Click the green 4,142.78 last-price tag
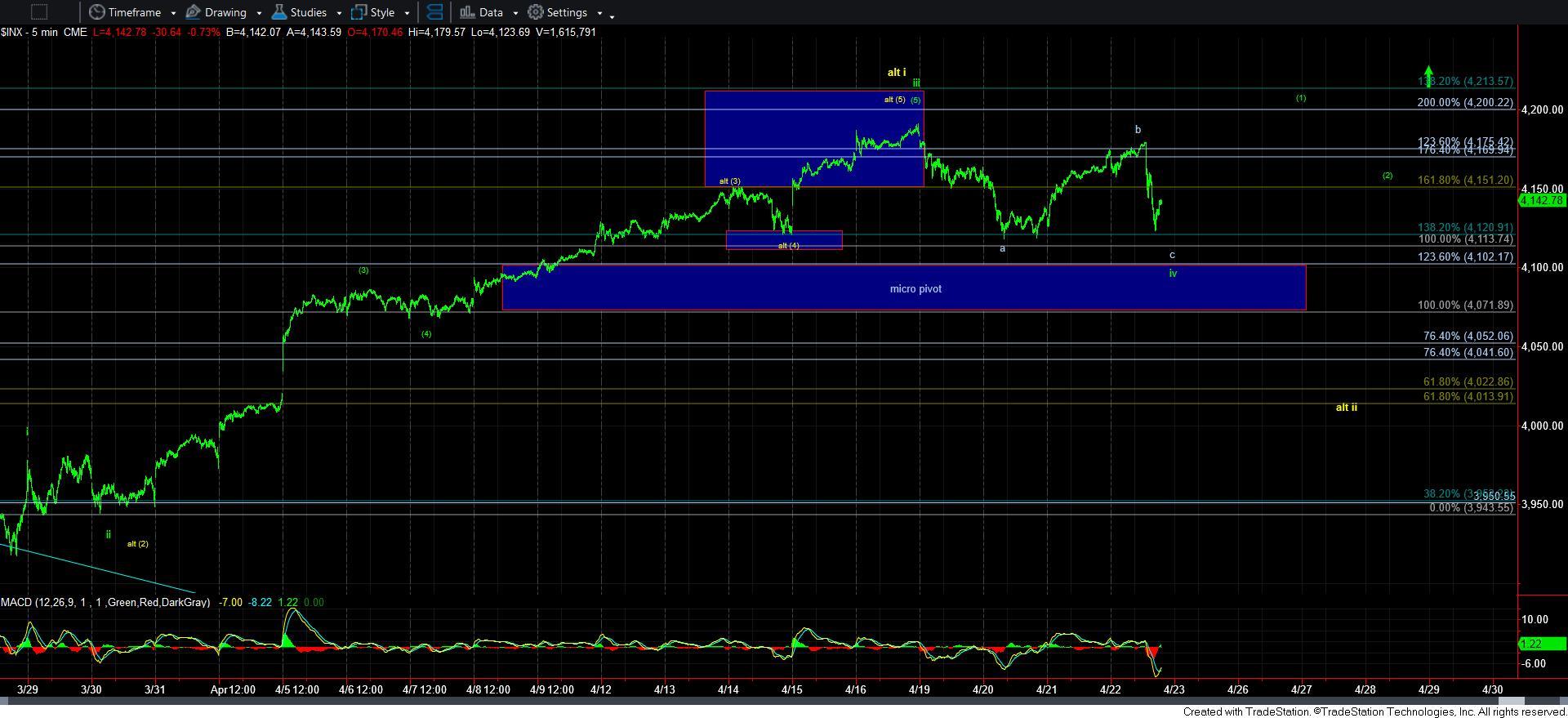1568x718 pixels. pos(1541,200)
